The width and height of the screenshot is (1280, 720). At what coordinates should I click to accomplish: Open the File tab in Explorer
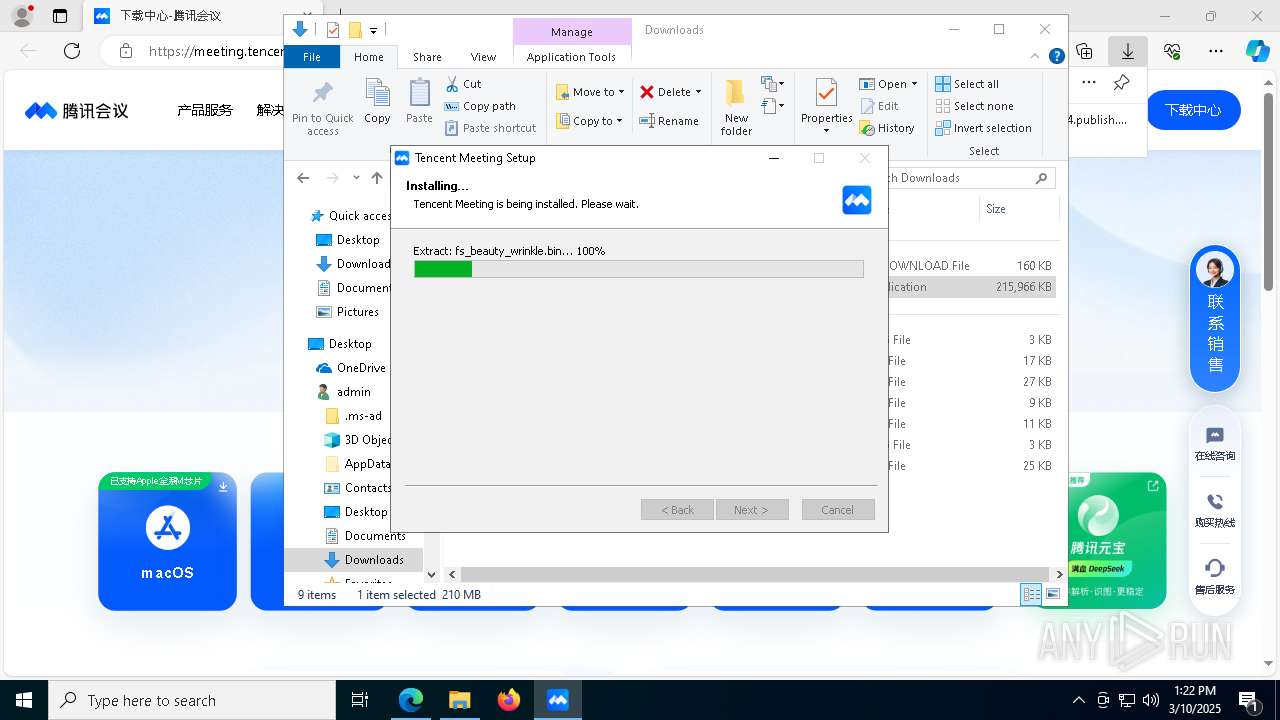point(312,57)
